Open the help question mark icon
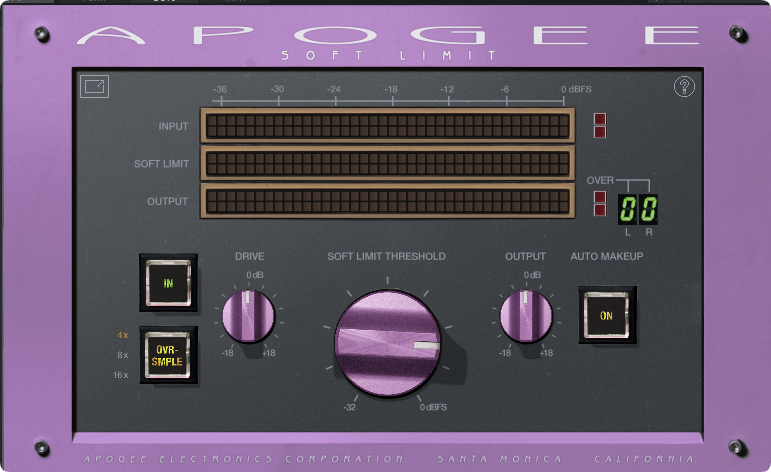 click(684, 87)
